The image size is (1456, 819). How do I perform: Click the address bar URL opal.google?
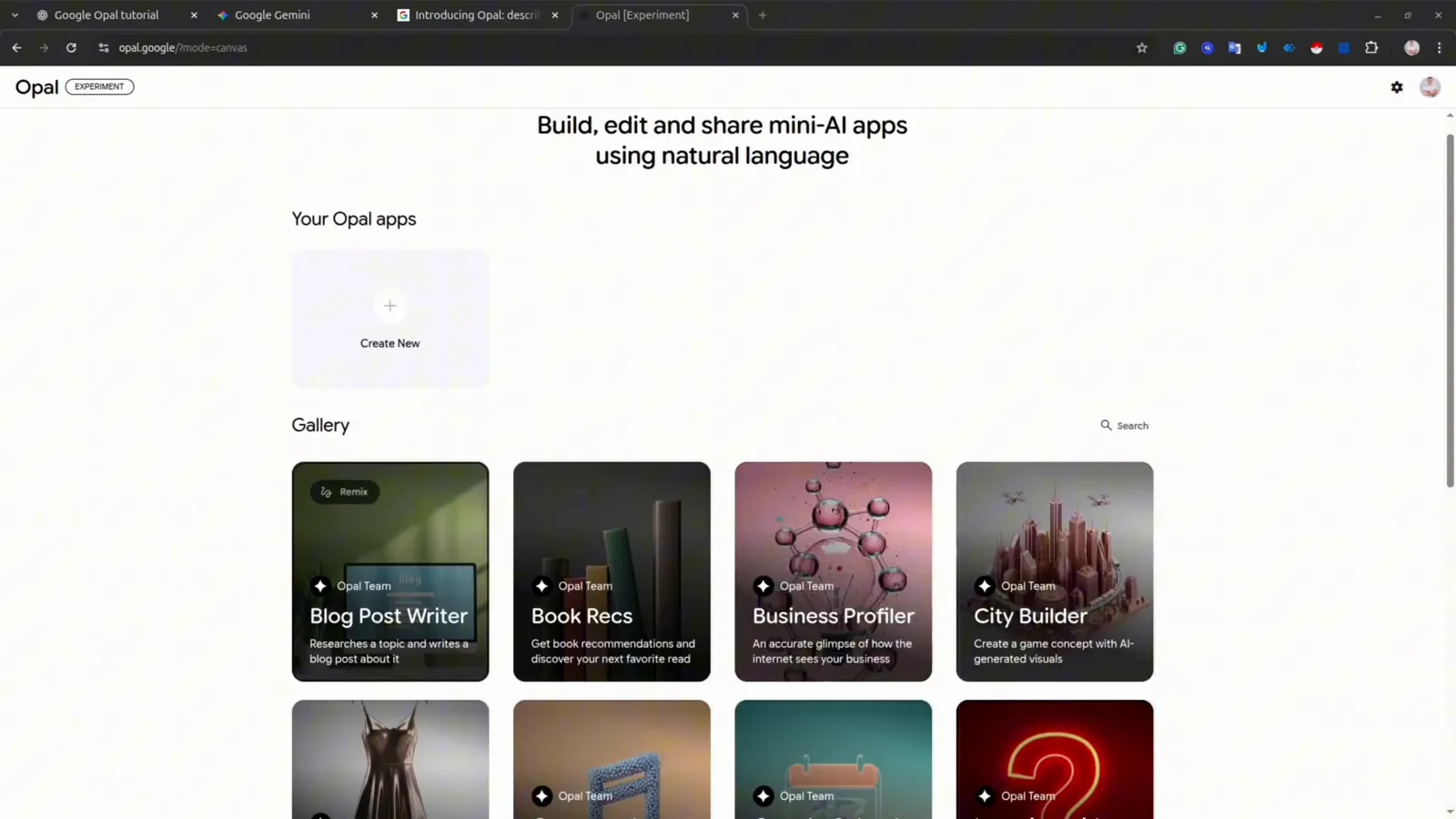(183, 48)
